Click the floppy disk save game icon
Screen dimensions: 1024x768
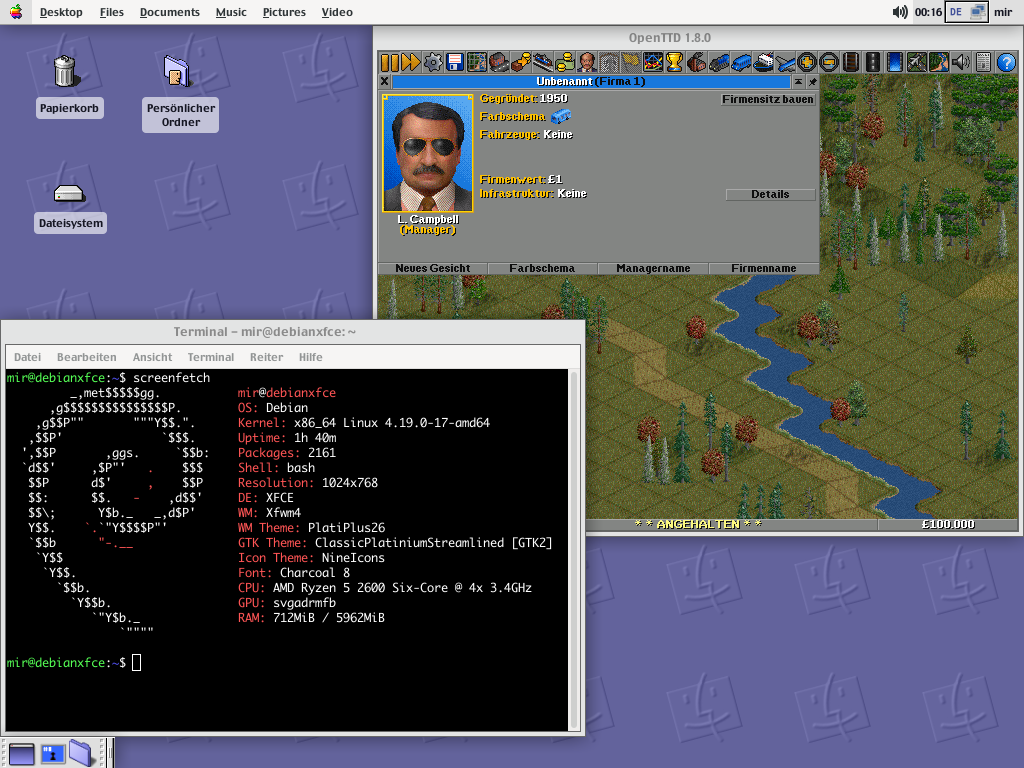455,63
